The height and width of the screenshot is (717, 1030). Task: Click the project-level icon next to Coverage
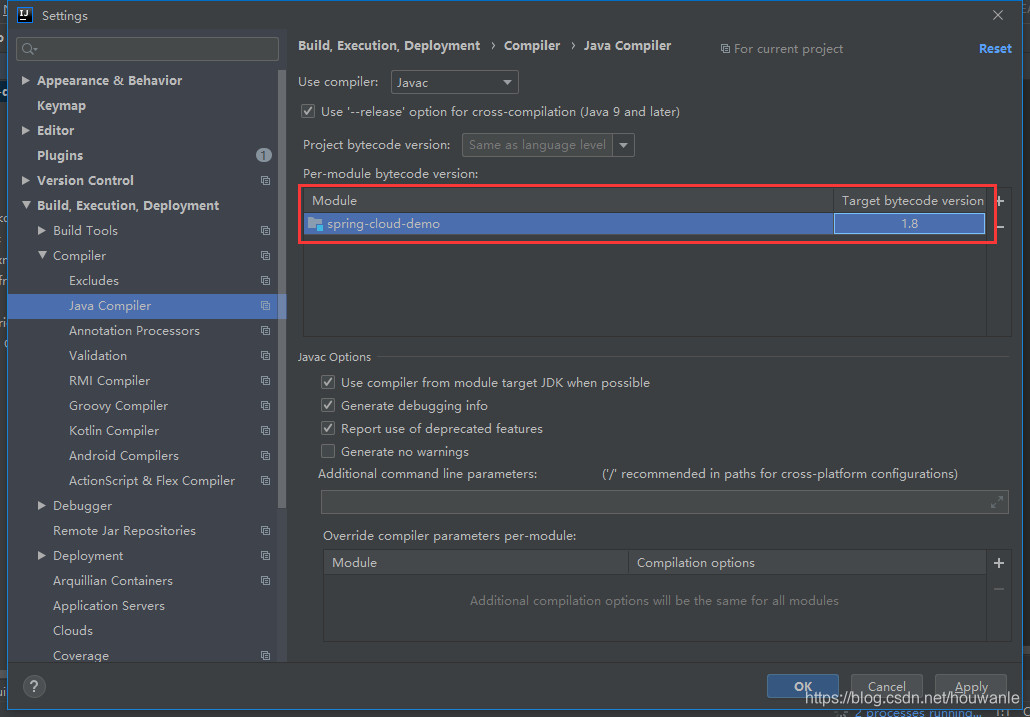(265, 655)
